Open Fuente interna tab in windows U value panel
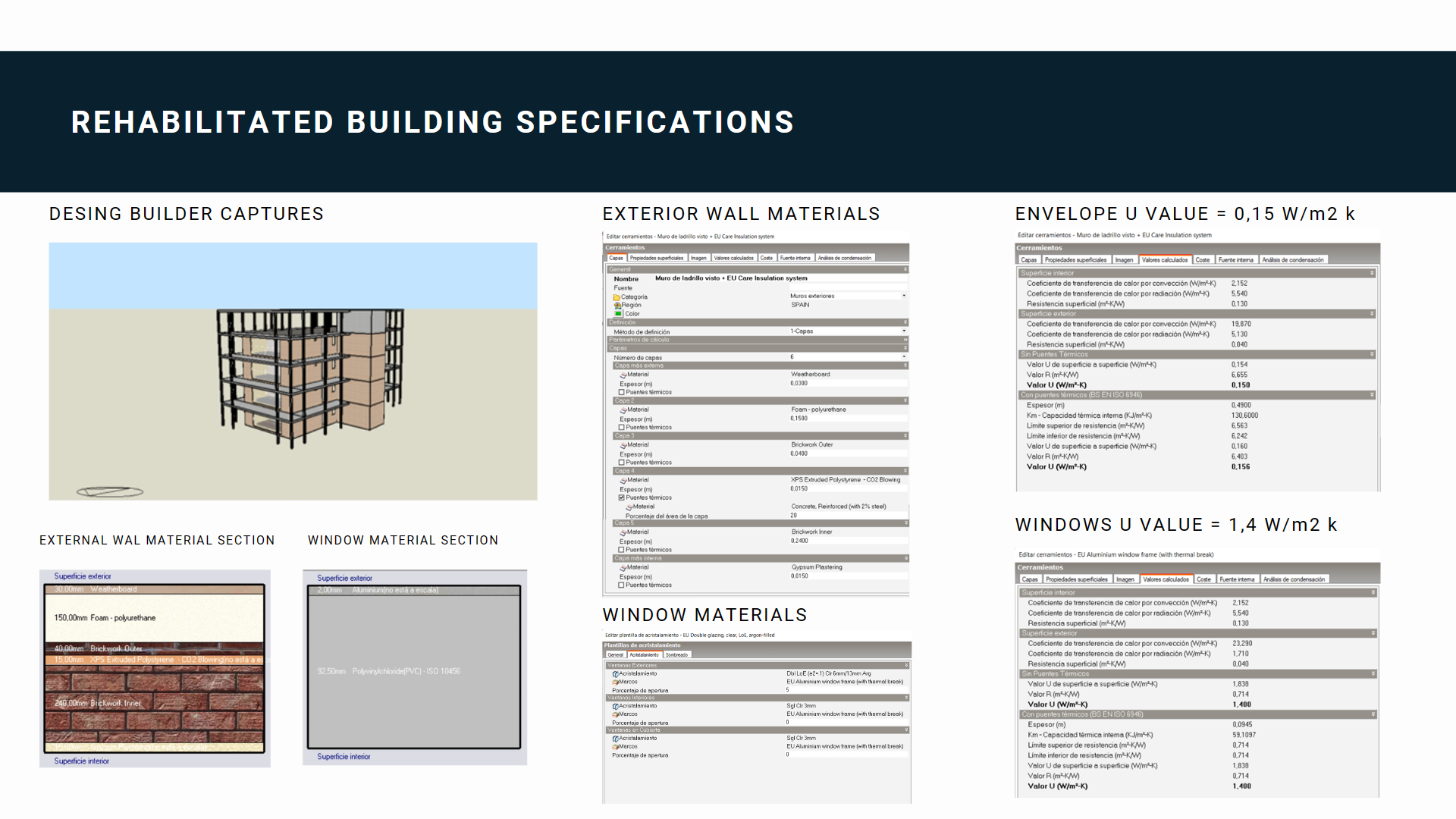This screenshot has width=1456, height=819. (1237, 579)
